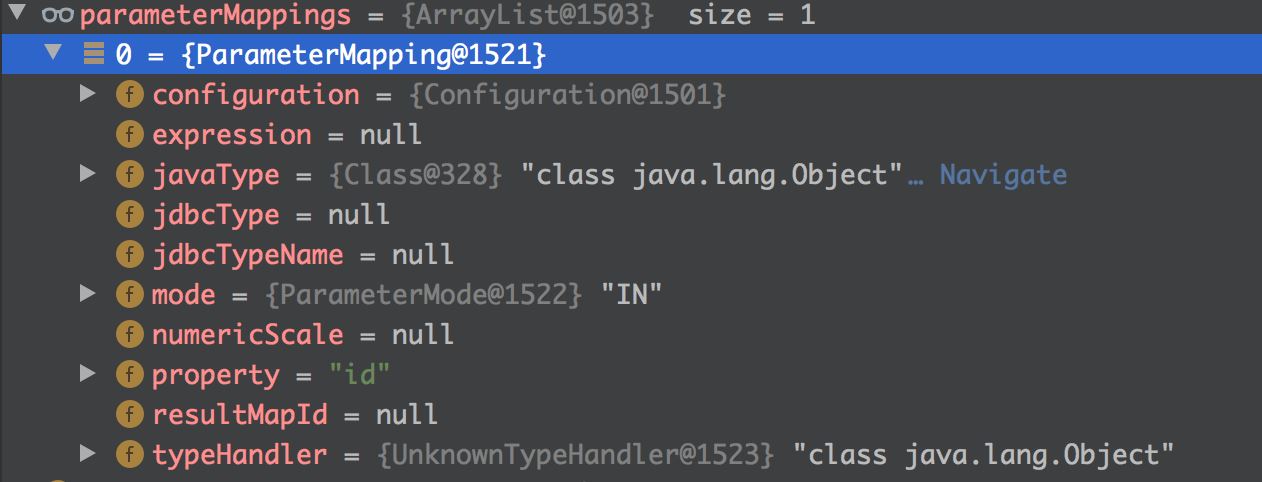Click the list element icon for index 0

(x=94, y=55)
